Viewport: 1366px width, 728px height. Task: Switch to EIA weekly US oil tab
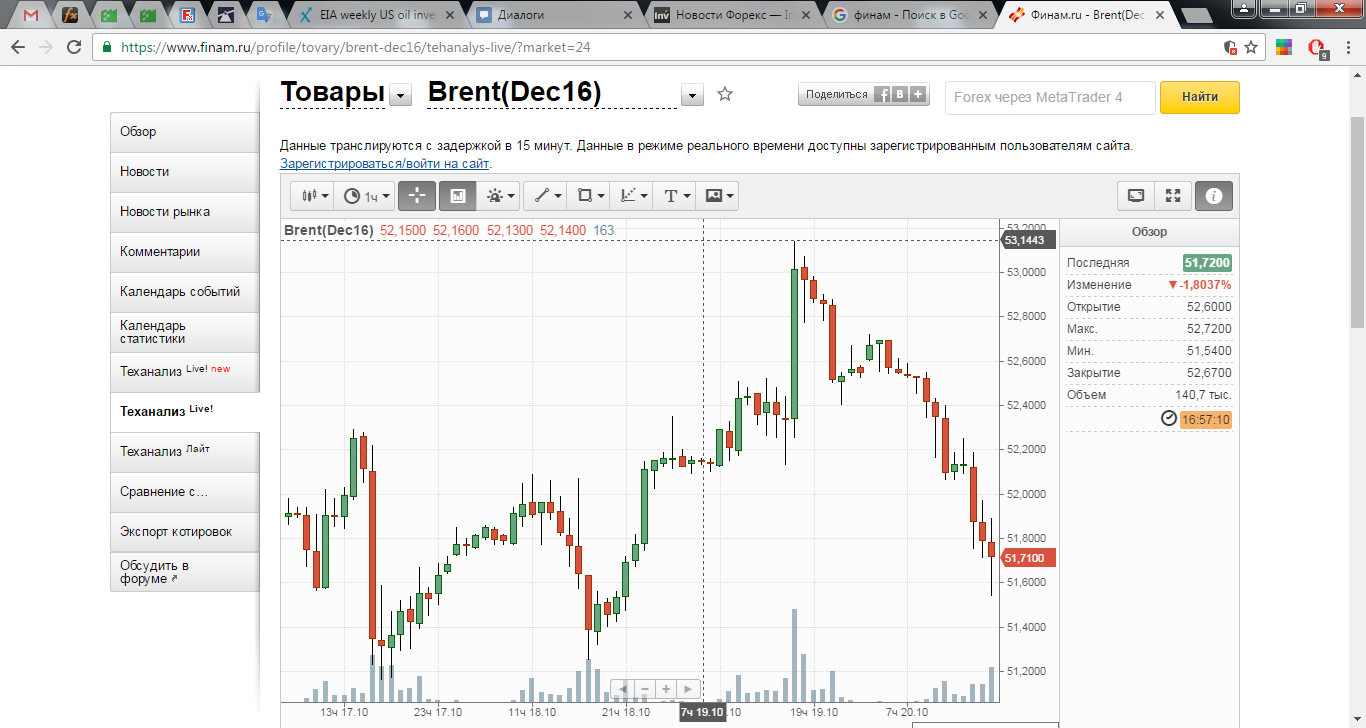point(378,15)
